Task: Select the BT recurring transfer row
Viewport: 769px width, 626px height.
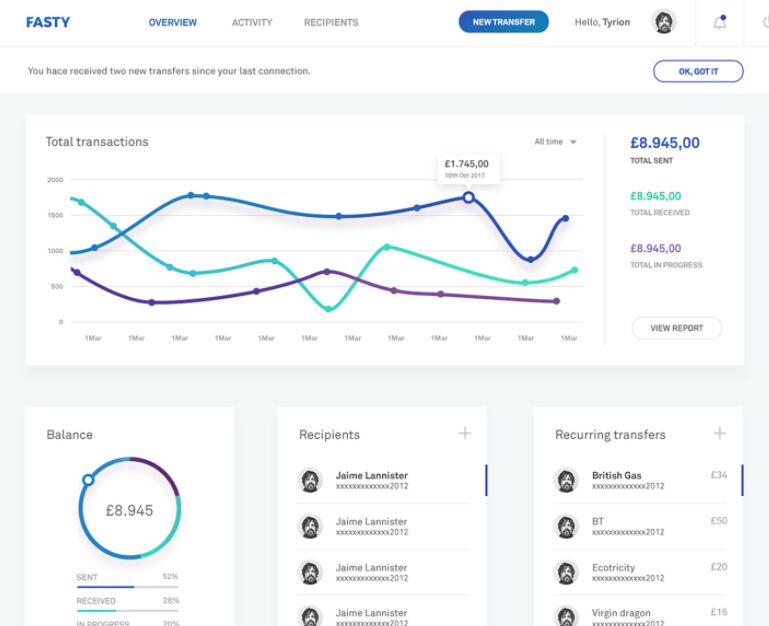Action: click(640, 526)
